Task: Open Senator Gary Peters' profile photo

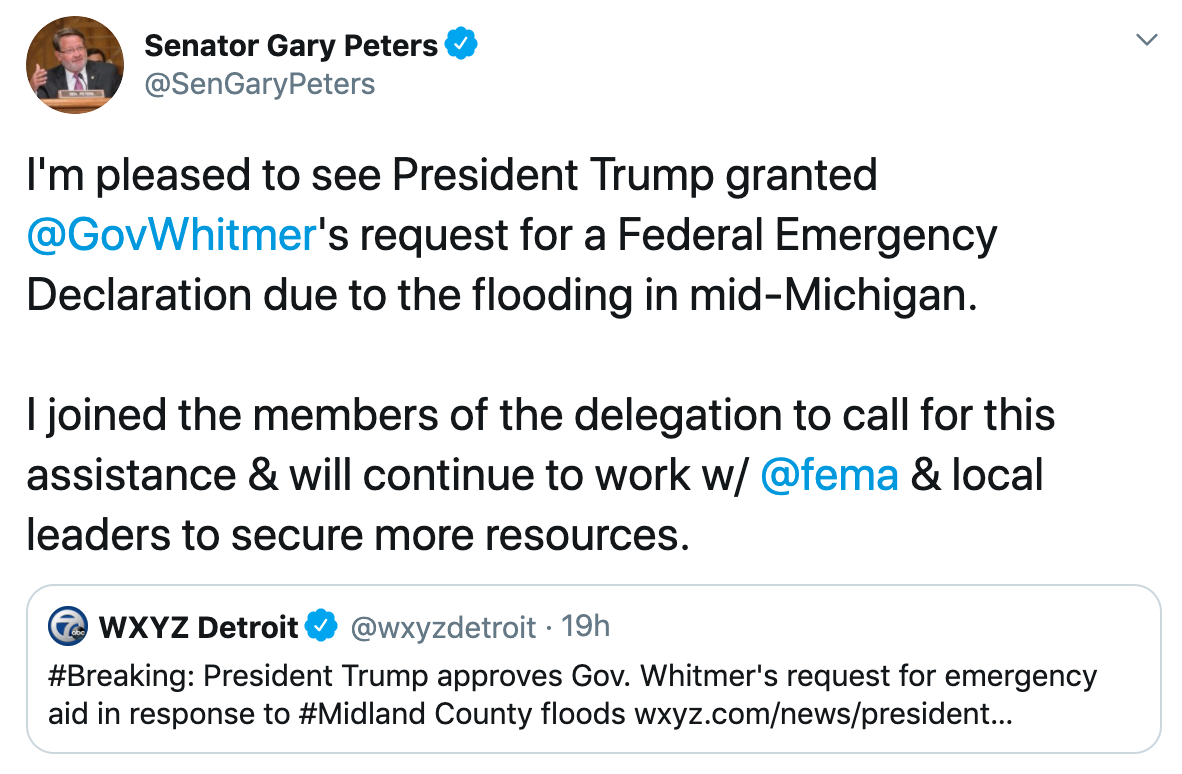Action: click(75, 64)
